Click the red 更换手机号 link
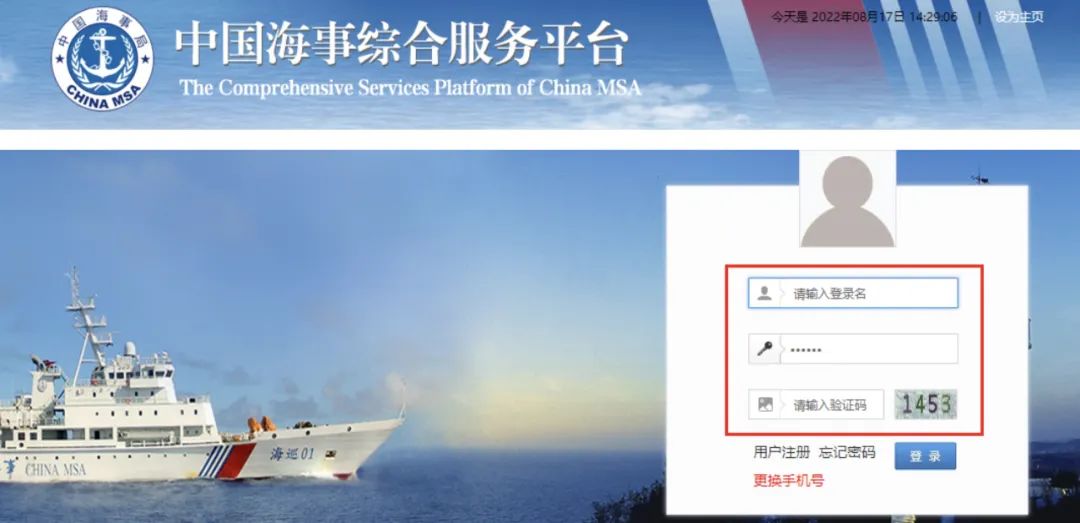Image resolution: width=1080 pixels, height=523 pixels. click(x=788, y=481)
